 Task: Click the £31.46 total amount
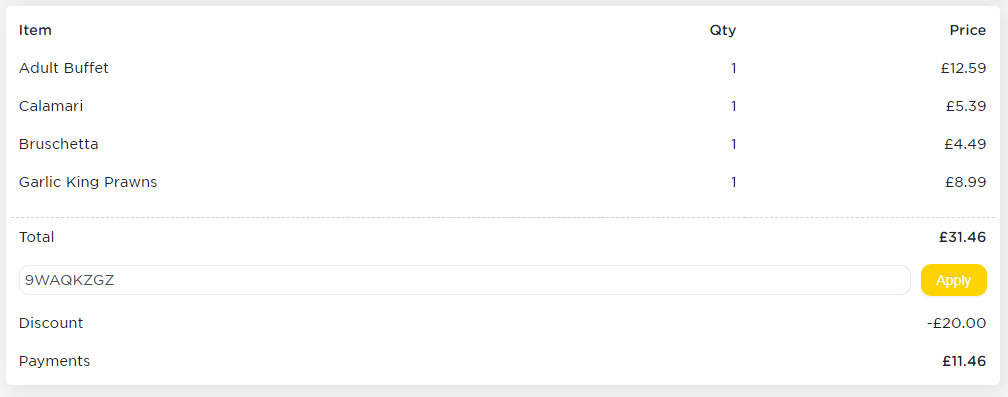point(962,237)
